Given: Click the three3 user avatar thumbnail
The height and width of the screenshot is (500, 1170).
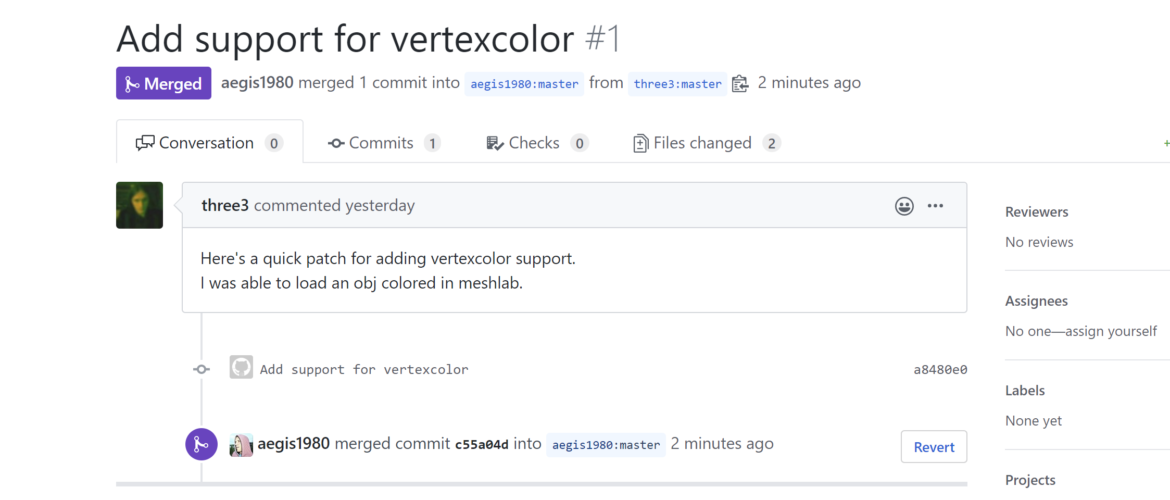Looking at the screenshot, I should 140,205.
